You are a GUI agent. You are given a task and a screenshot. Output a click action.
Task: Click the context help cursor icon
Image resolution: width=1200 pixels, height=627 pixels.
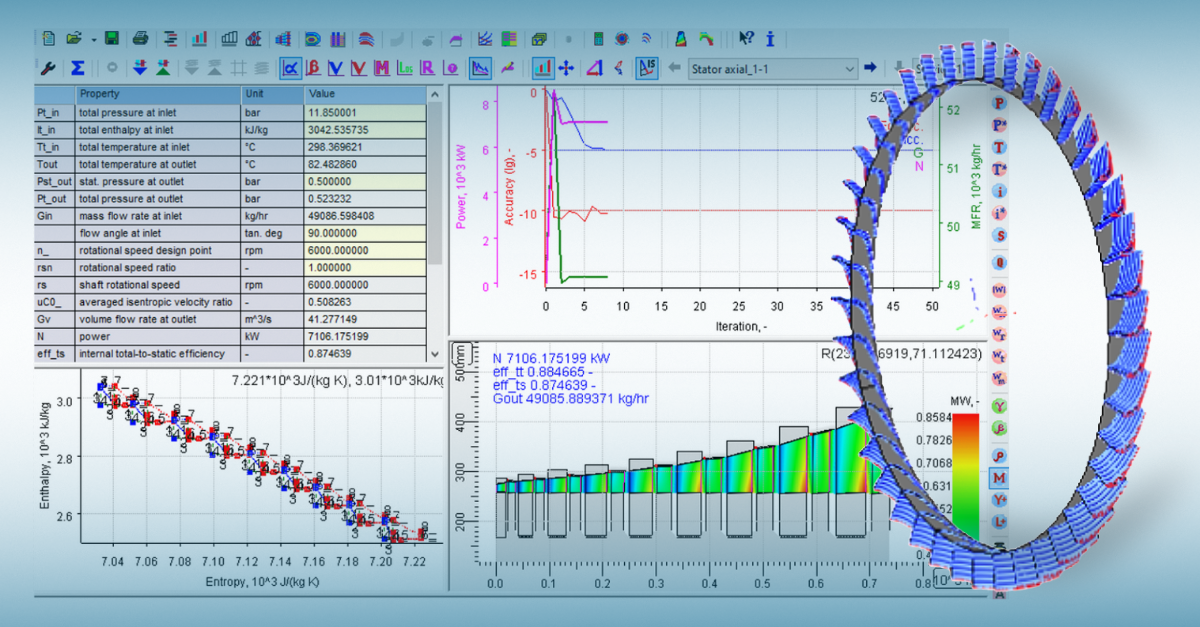(x=746, y=39)
